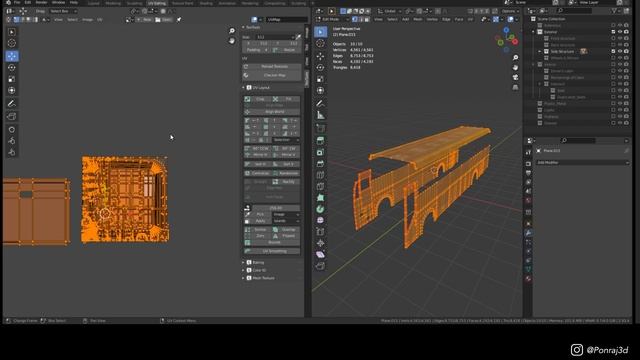Toggle exclude checkbox for Side Structure collection
This screenshot has height=360, width=640.
[613, 51]
